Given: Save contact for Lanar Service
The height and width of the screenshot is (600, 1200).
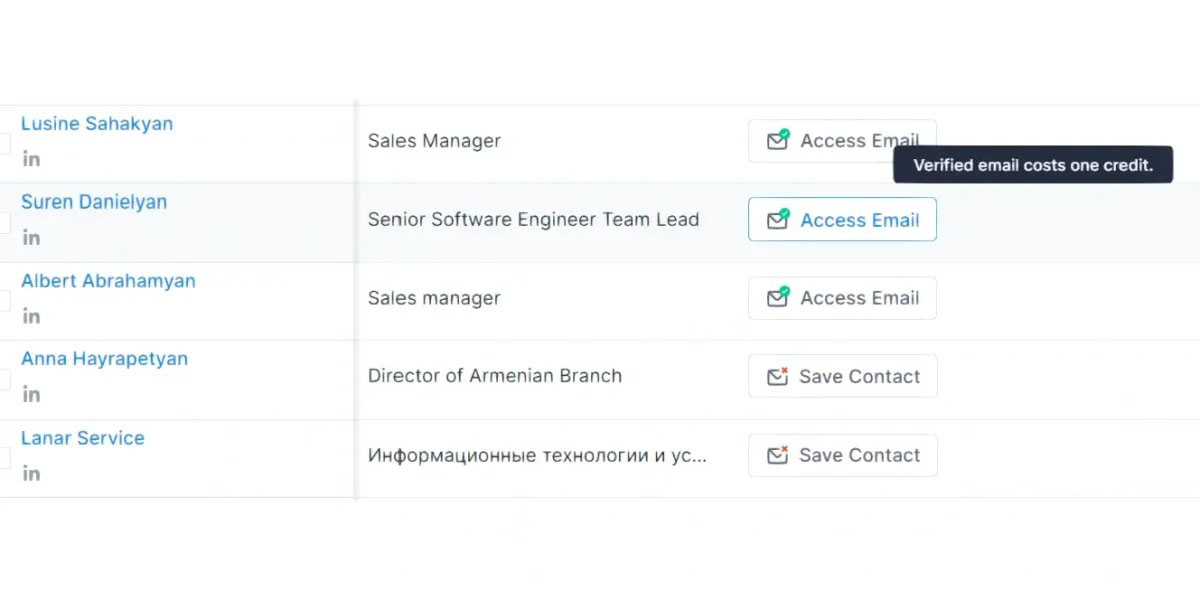Looking at the screenshot, I should click(x=843, y=455).
